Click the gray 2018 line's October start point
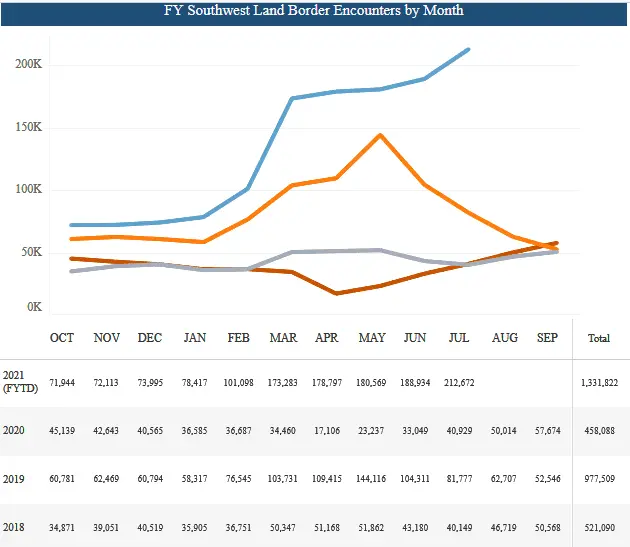Image resolution: width=630 pixels, height=547 pixels. (x=72, y=271)
